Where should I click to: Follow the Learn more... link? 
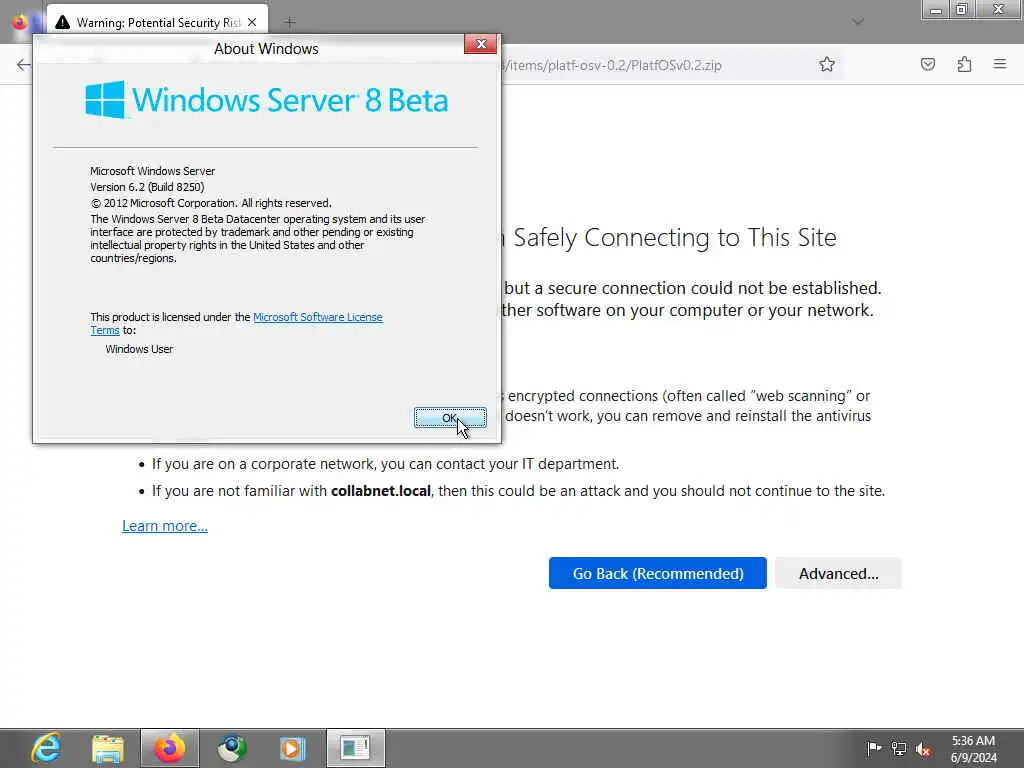[165, 526]
